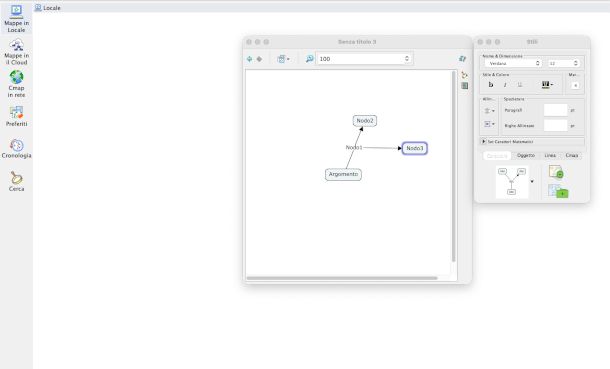This screenshot has width=610, height=369.
Task: Switch to the Cmap tab
Action: [571, 156]
